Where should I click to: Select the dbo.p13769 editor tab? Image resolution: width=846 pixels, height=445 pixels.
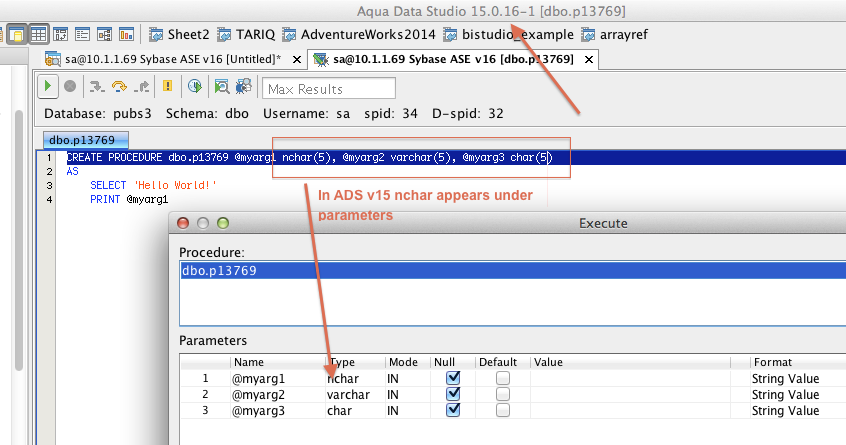[x=85, y=140]
